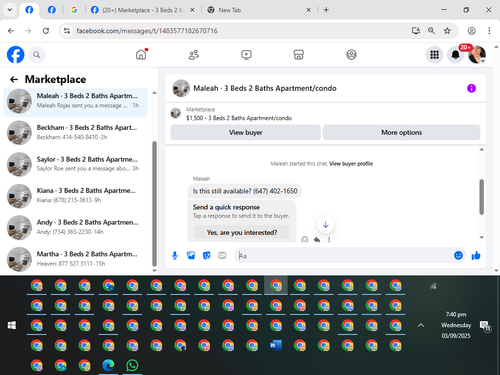Send a thumbs-up like
Viewport: 500px width, 375px height.
pyautogui.click(x=476, y=255)
